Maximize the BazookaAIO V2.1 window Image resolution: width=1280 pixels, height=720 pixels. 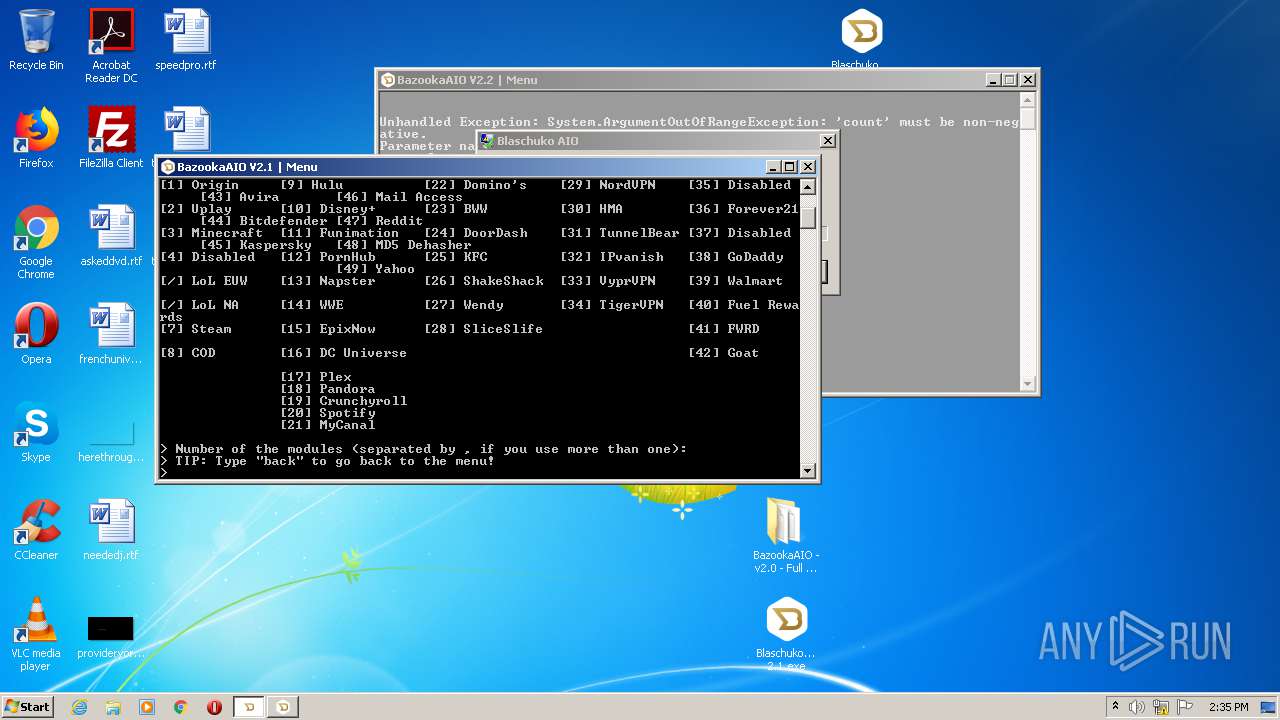(x=790, y=167)
